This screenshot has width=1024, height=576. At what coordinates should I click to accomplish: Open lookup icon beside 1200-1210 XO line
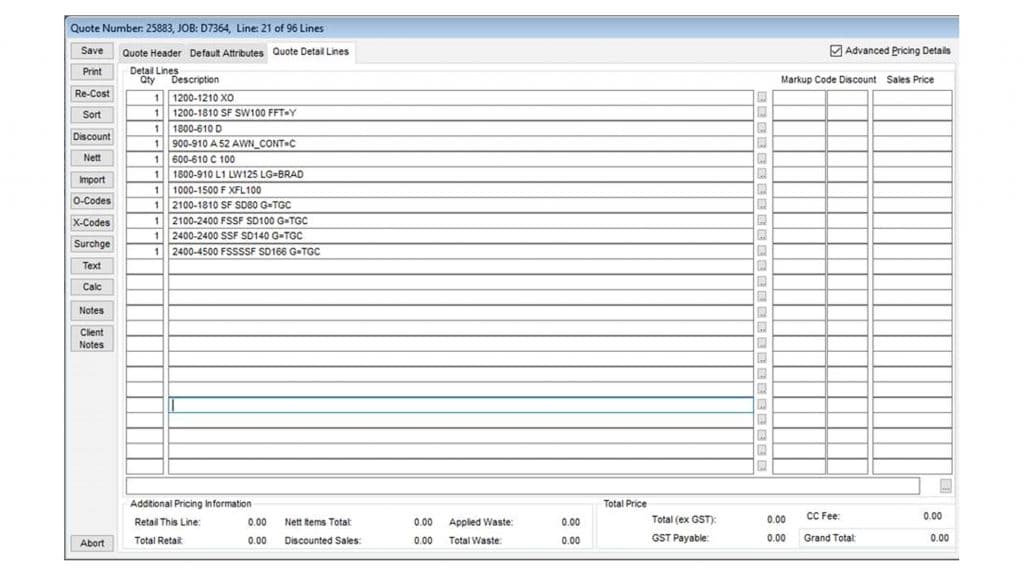coord(761,97)
